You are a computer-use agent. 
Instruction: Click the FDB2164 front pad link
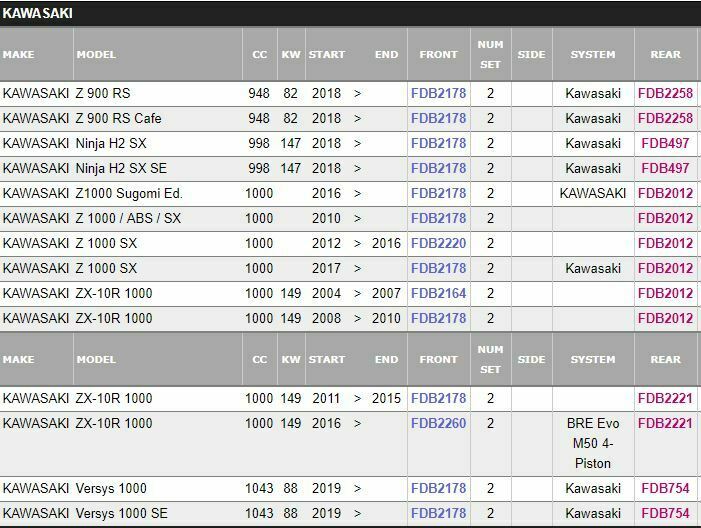438,294
